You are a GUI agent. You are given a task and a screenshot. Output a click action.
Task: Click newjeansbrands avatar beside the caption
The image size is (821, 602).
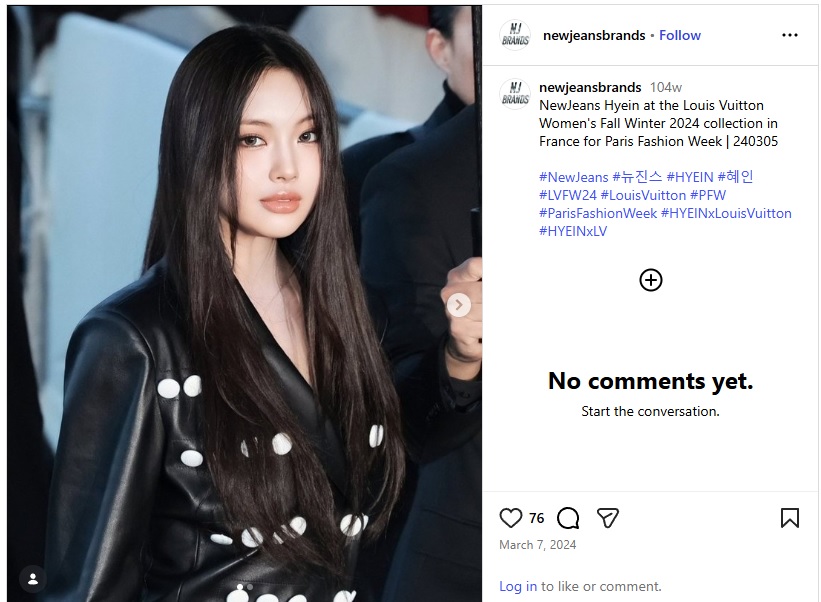pyautogui.click(x=516, y=94)
